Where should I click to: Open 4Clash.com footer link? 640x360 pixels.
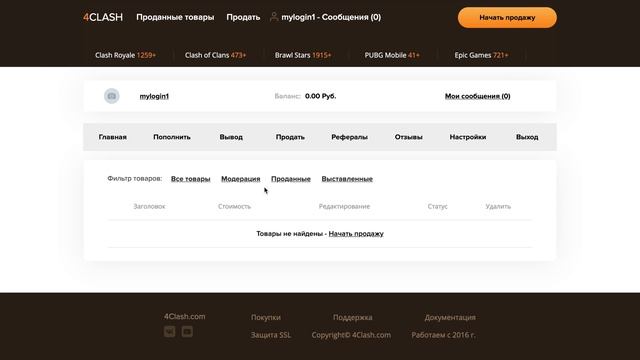pos(184,316)
